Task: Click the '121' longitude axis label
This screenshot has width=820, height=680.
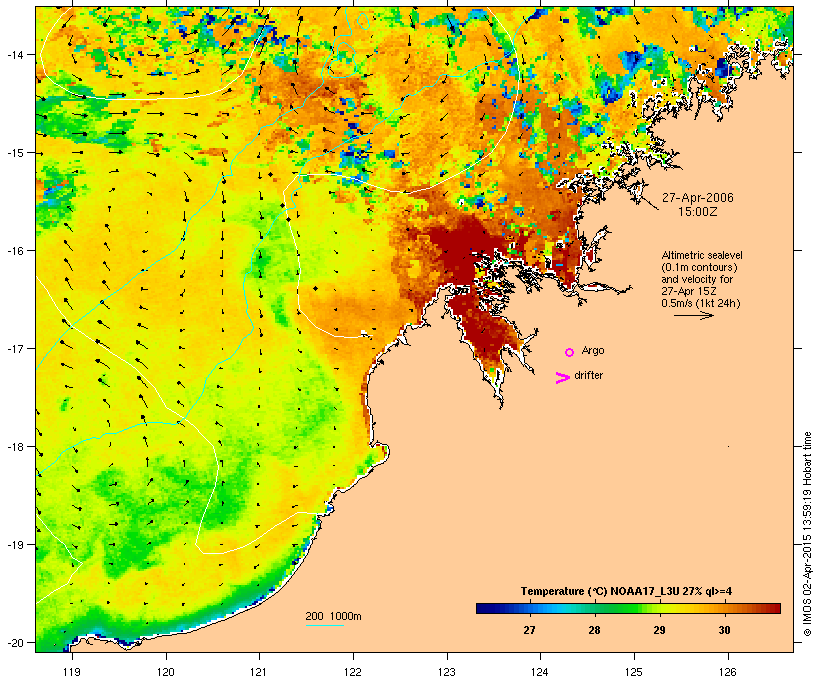Action: click(259, 671)
